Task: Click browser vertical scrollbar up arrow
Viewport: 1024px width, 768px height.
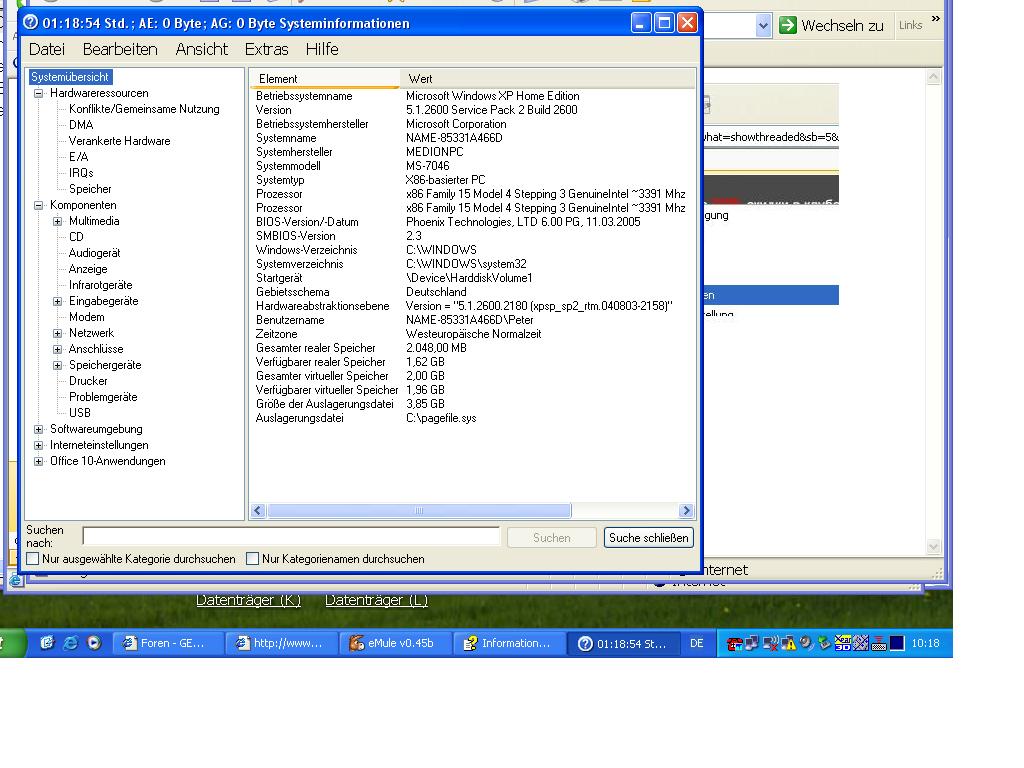Action: pyautogui.click(x=934, y=77)
